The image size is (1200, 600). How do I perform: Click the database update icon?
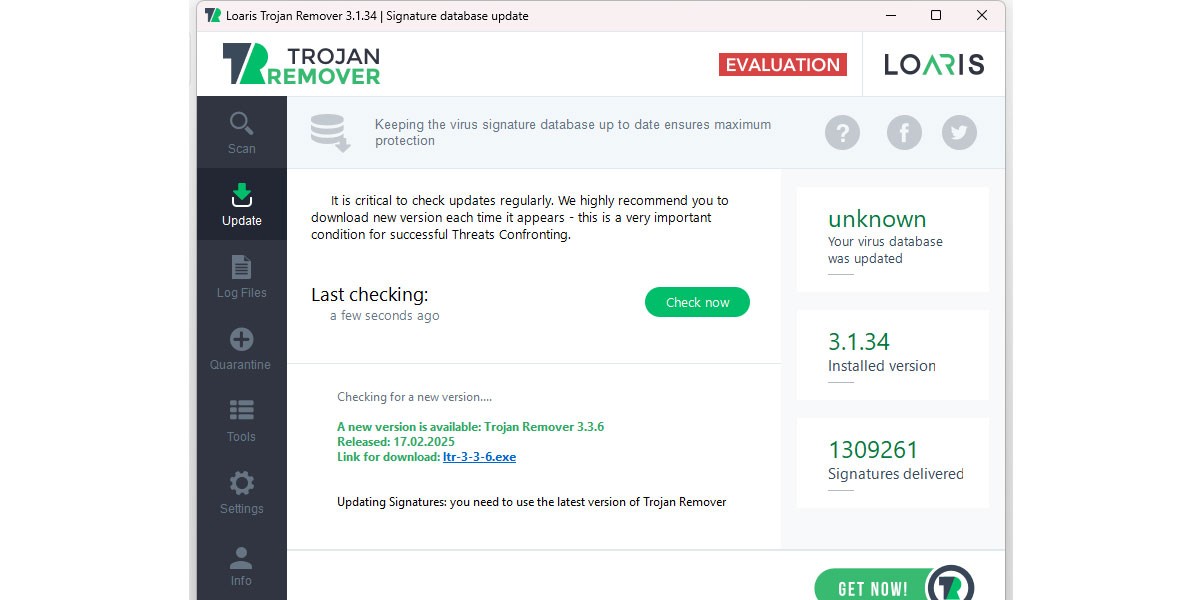(x=329, y=133)
